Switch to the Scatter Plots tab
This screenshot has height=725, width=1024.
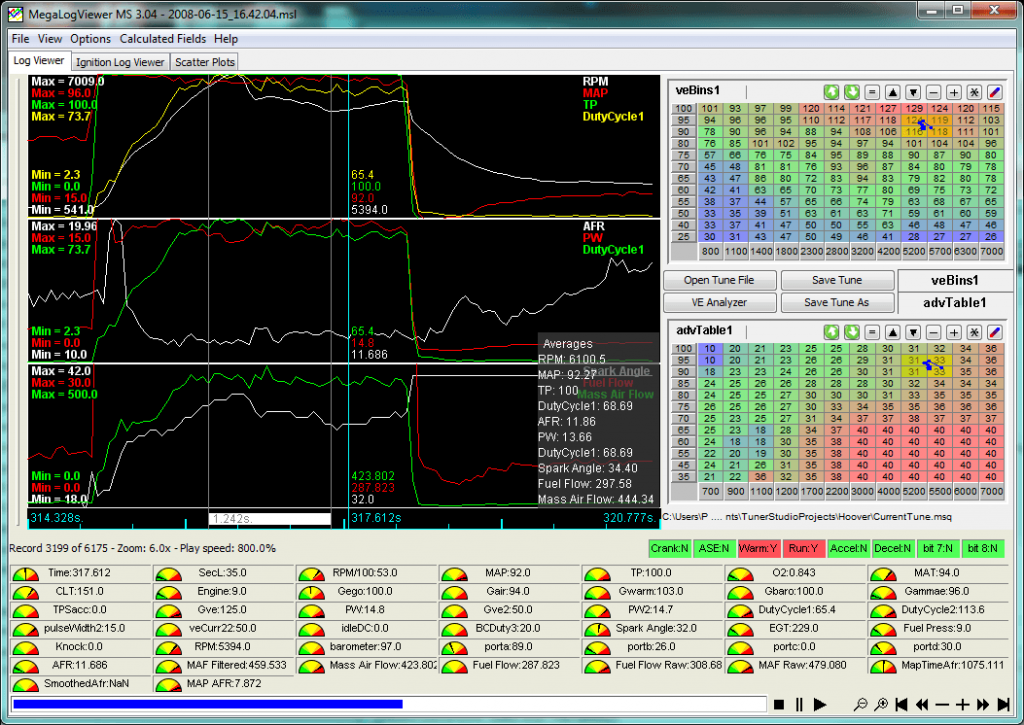[x=205, y=62]
